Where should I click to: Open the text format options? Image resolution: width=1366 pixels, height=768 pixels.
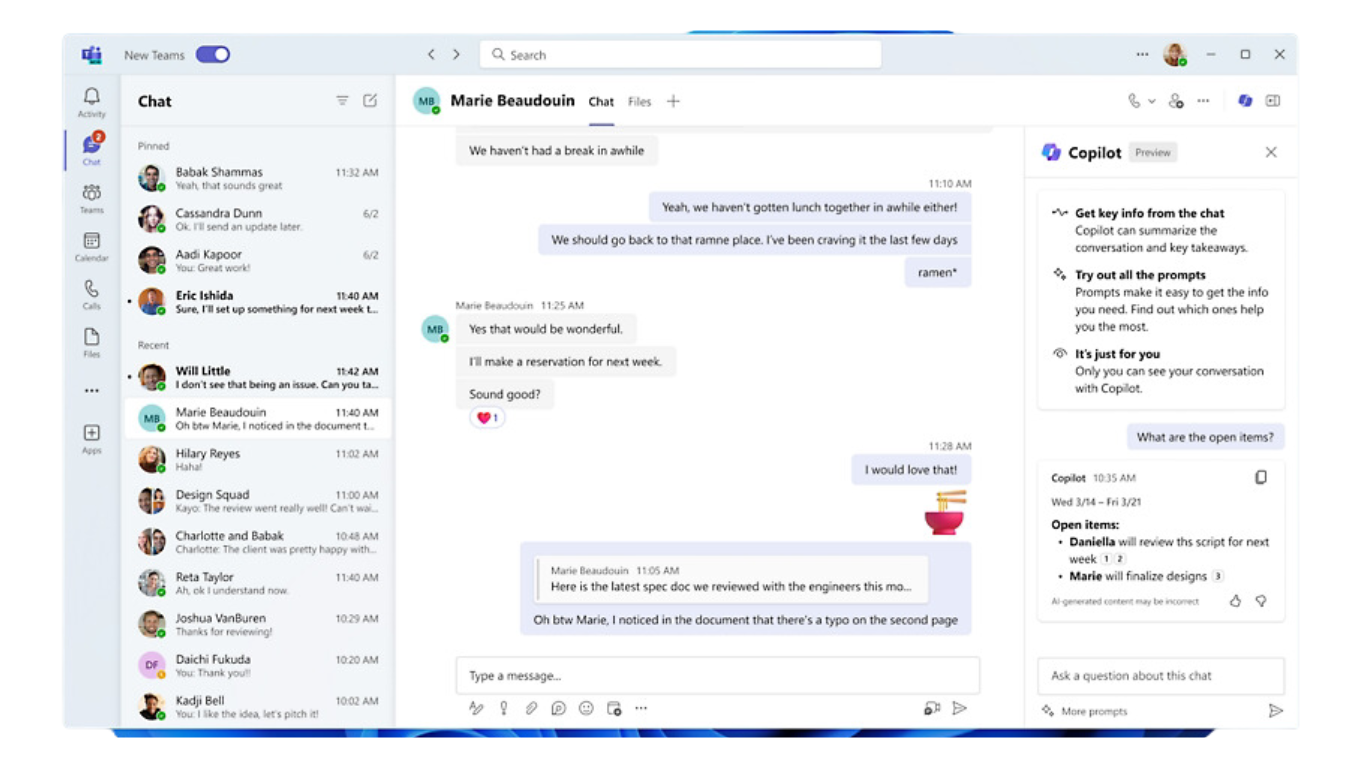(476, 708)
